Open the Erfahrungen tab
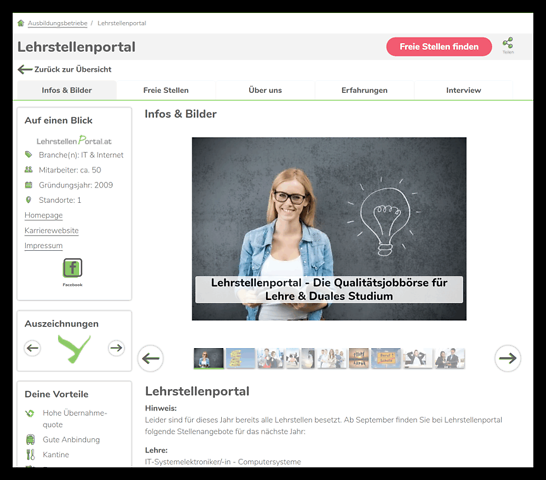546x480 pixels. click(x=364, y=90)
